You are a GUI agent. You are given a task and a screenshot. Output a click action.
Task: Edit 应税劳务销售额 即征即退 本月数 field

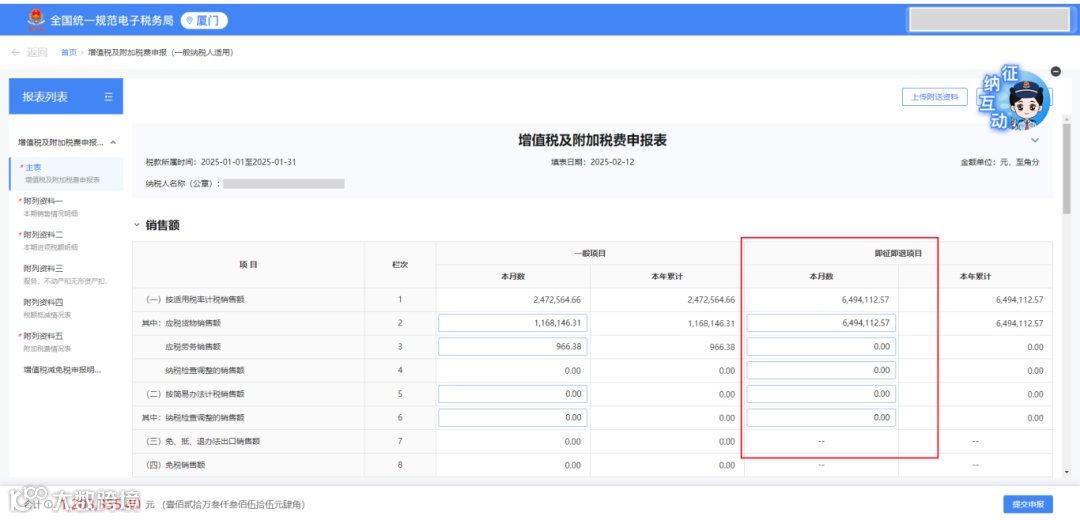pos(821,346)
